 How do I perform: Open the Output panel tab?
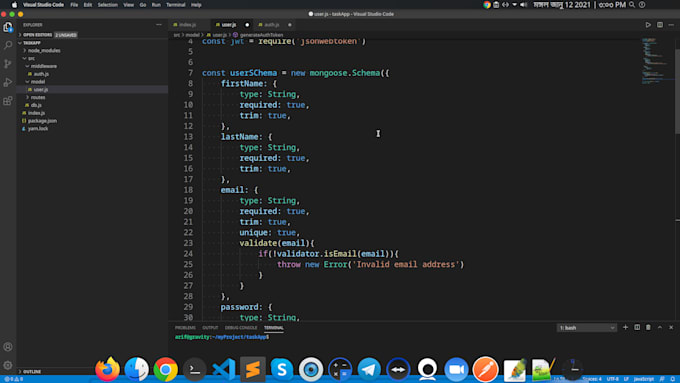coord(210,327)
